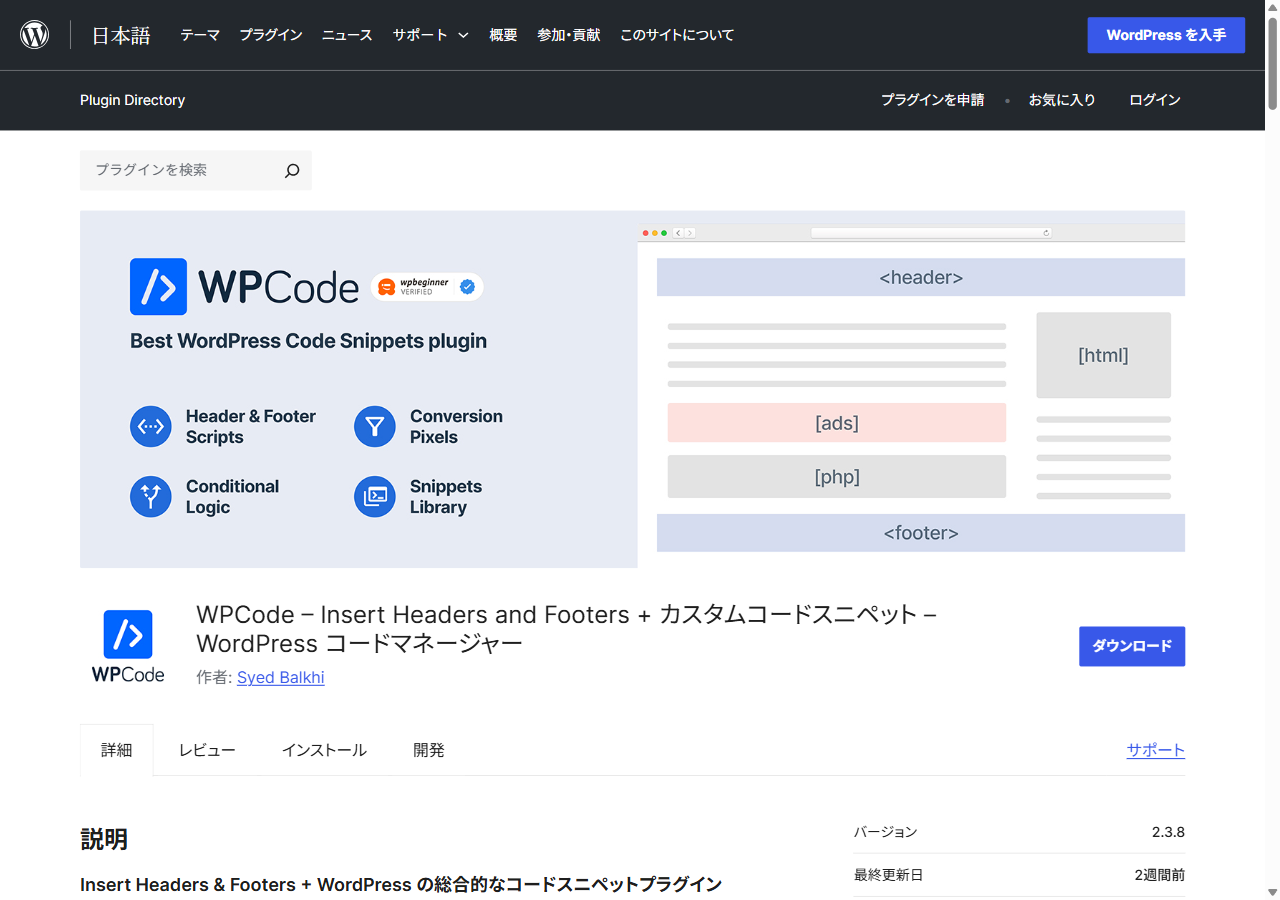Click the Header & Footer Scripts icon
This screenshot has height=900, width=1280.
point(151,427)
